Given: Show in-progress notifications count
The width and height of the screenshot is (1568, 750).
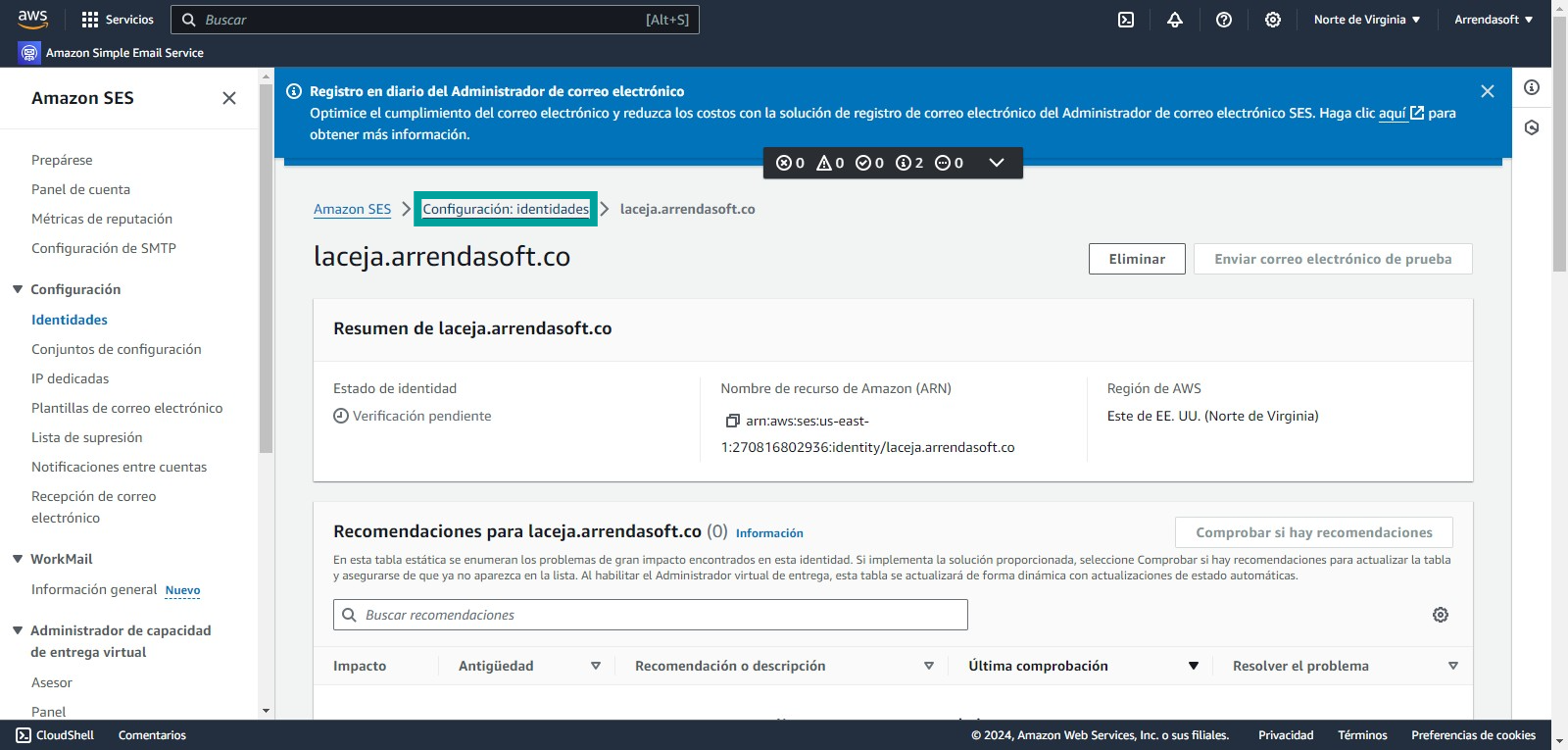Looking at the screenshot, I should [949, 163].
